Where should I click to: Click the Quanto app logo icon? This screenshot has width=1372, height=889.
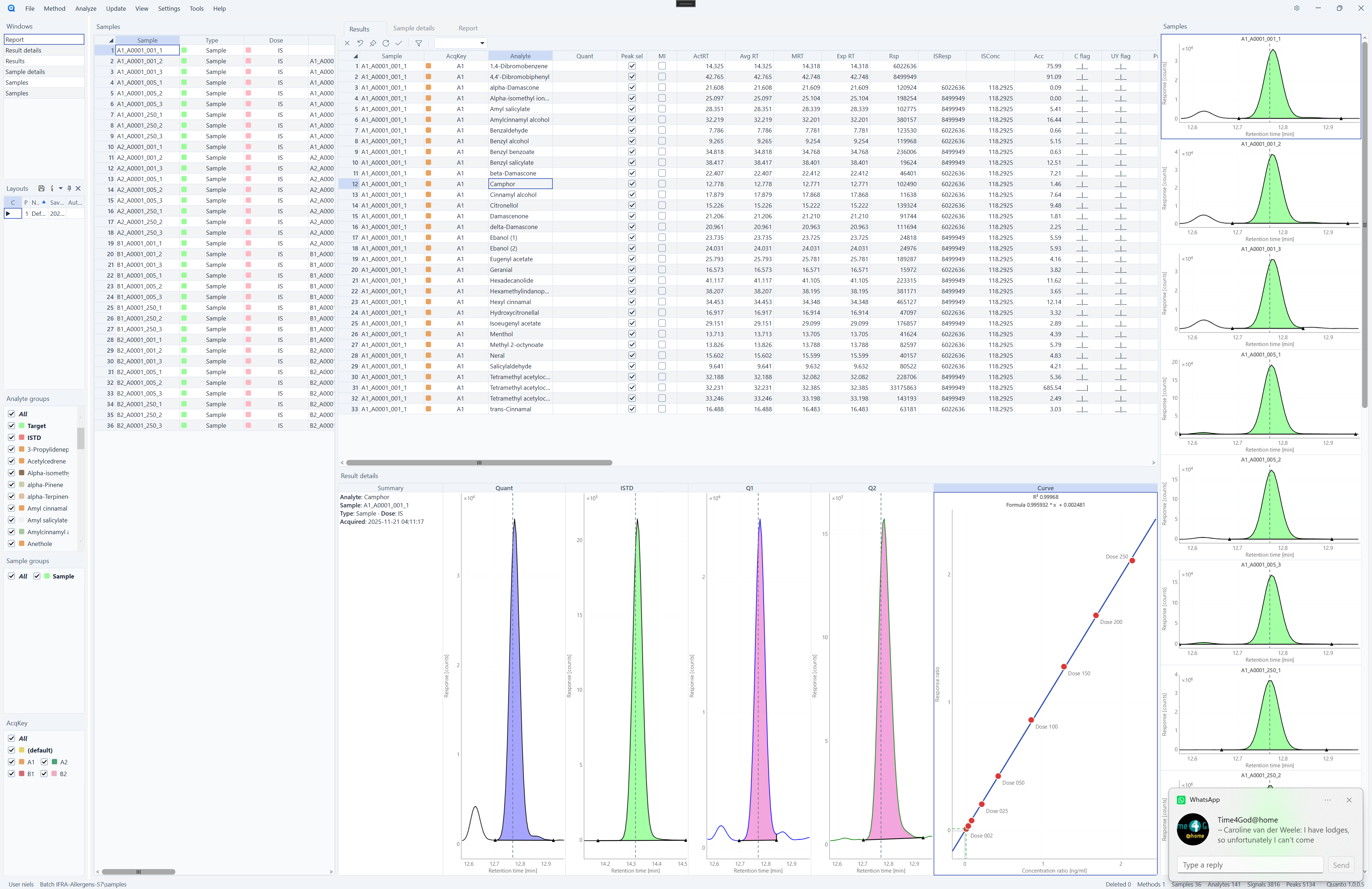(11, 8)
